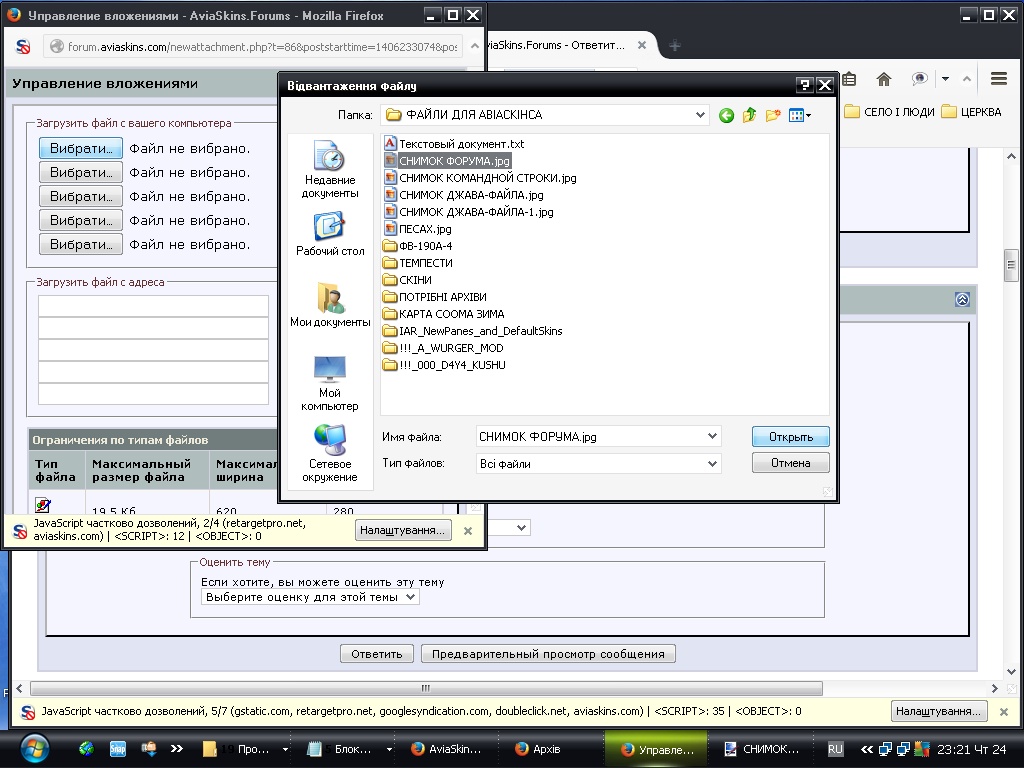Image resolution: width=1024 pixels, height=768 pixels.
Task: Click the Открыть button
Action: coord(790,437)
